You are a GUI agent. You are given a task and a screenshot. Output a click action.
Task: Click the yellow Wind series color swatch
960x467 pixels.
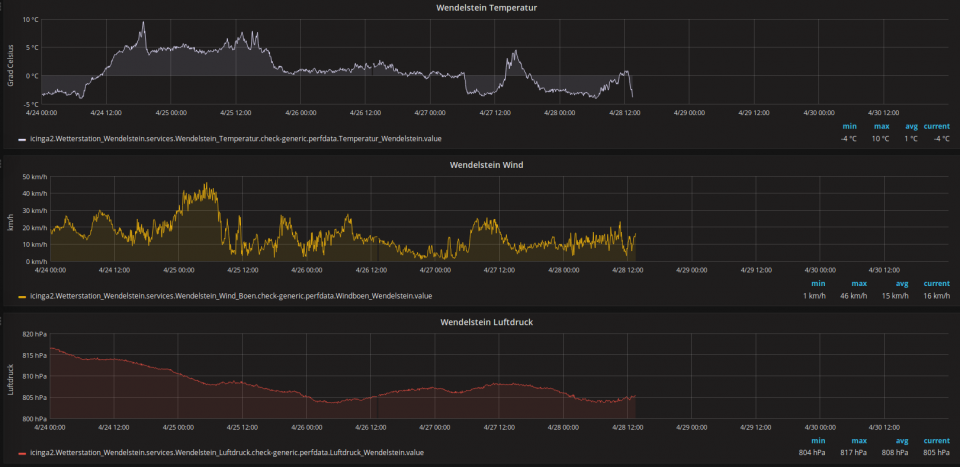(22, 296)
